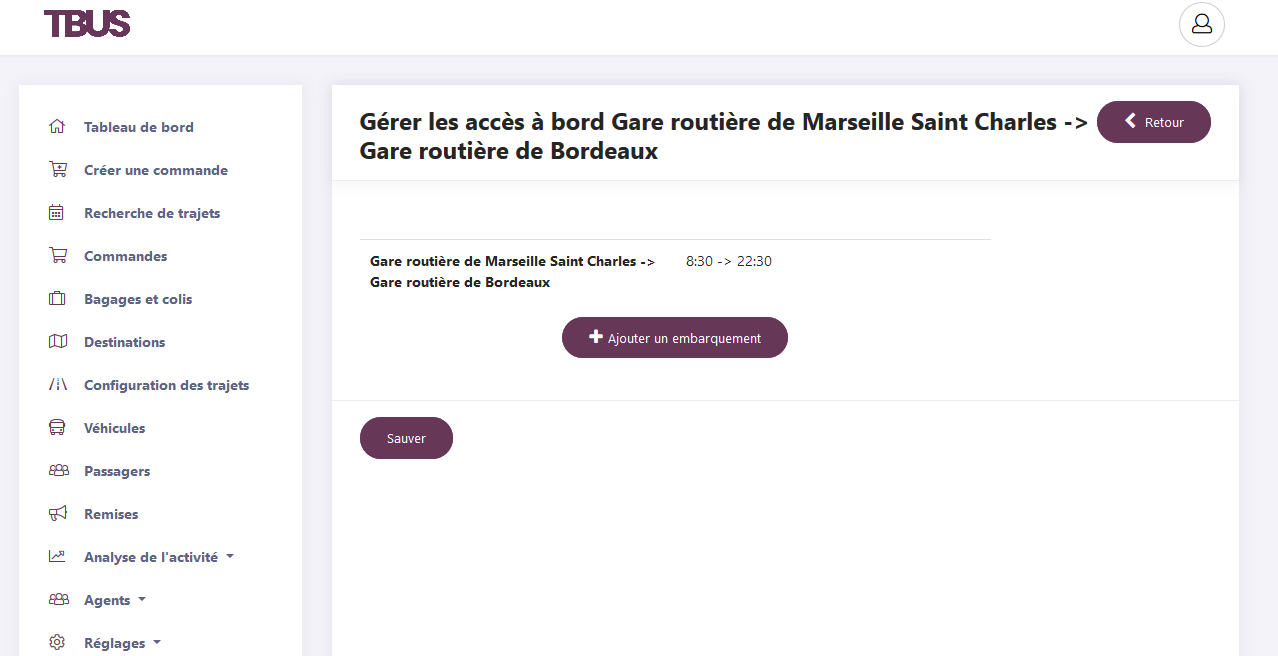
Task: Open Passagers via the people icon
Action: 57,470
